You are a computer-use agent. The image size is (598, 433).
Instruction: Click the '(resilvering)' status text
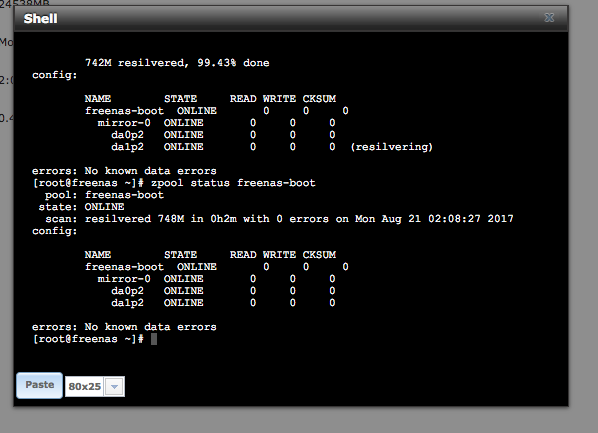[391, 147]
